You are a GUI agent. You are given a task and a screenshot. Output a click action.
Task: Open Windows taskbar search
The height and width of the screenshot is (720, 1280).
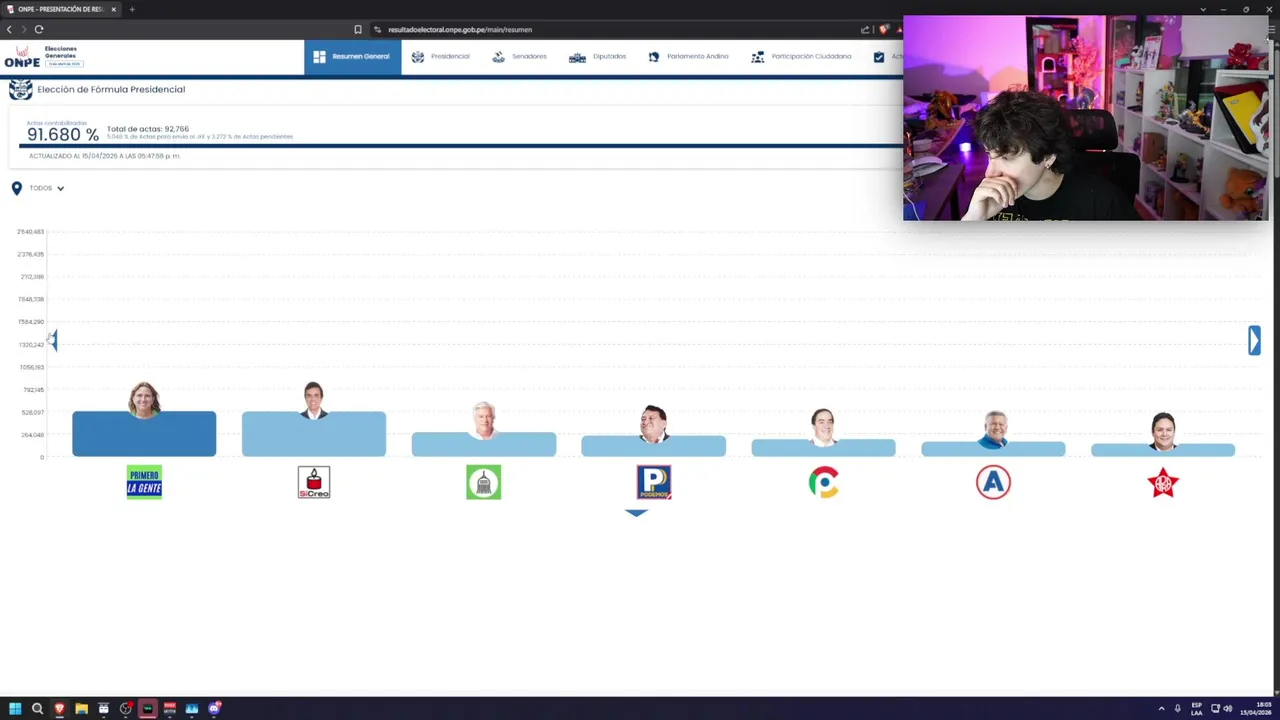[37, 708]
